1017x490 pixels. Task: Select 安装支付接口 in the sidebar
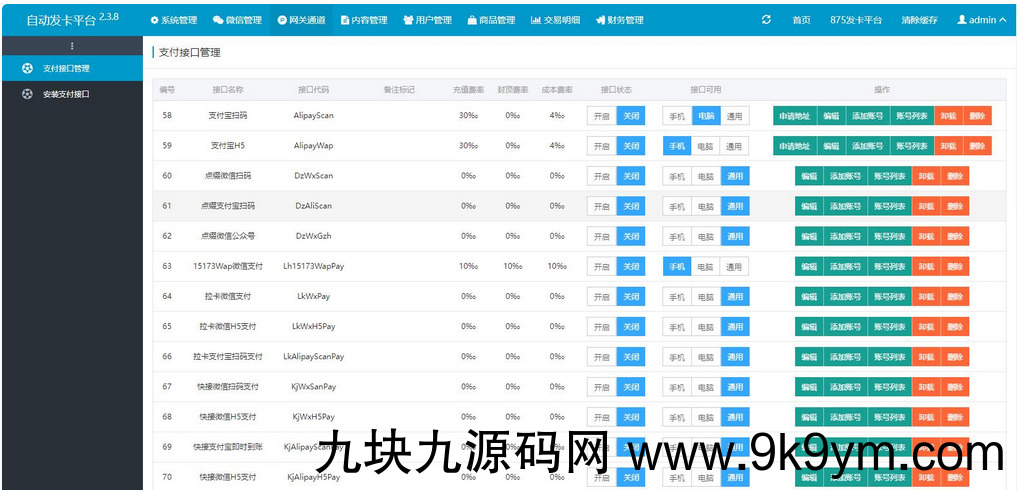(x=66, y=94)
